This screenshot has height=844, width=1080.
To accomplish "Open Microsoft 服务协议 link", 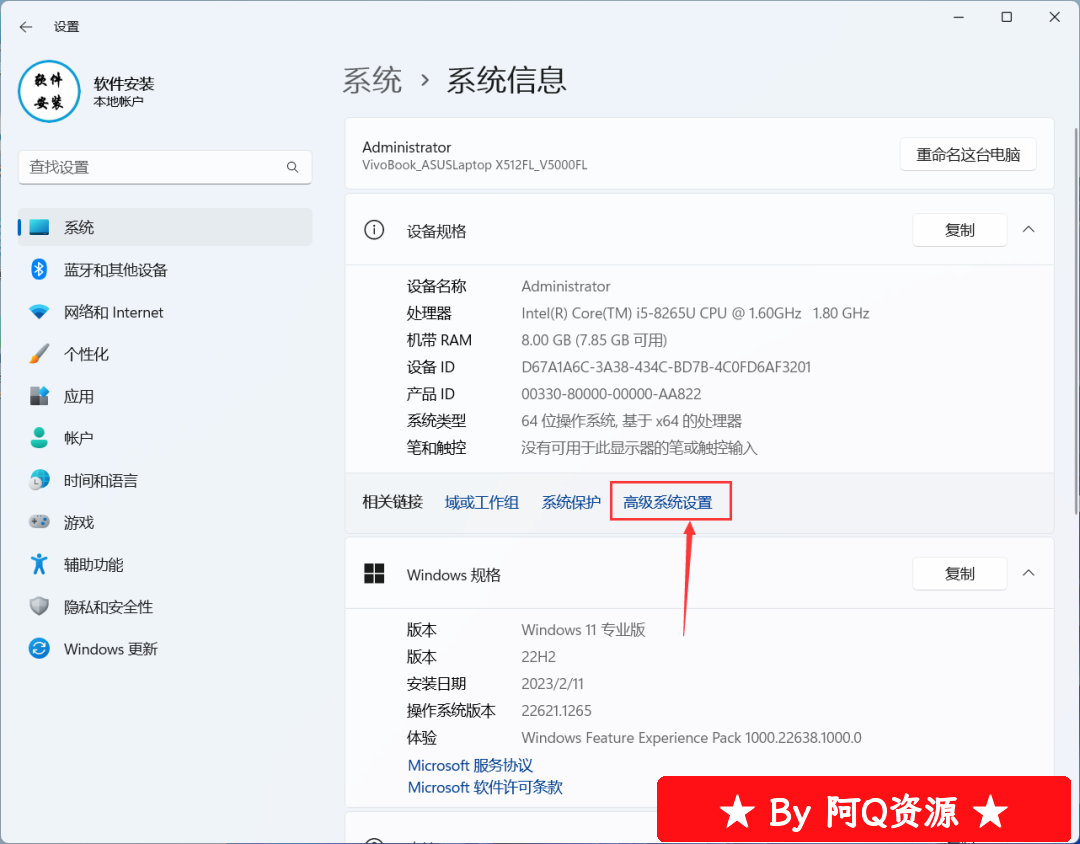I will coord(470,765).
